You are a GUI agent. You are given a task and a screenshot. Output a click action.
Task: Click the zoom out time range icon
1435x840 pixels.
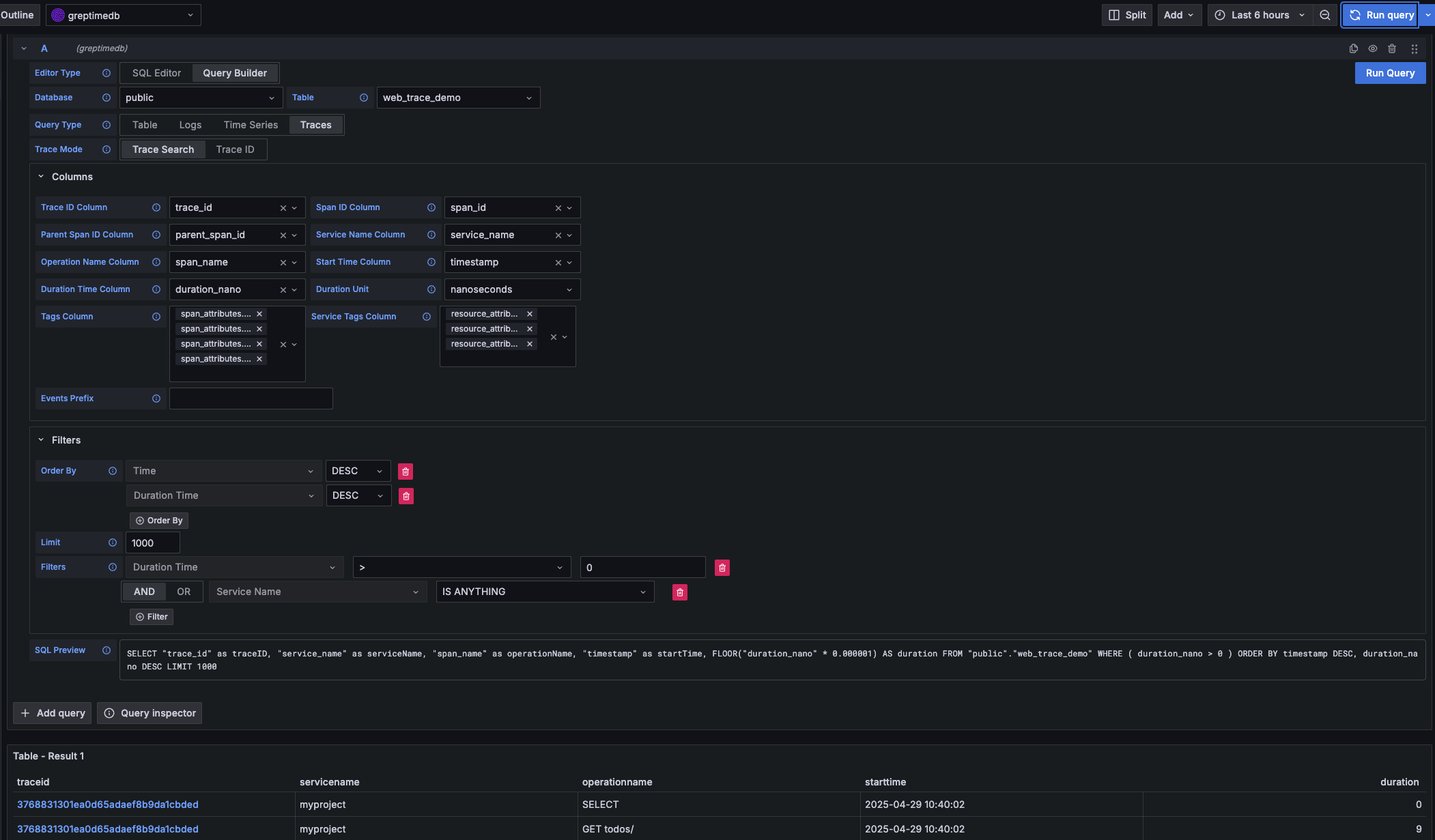pos(1325,15)
